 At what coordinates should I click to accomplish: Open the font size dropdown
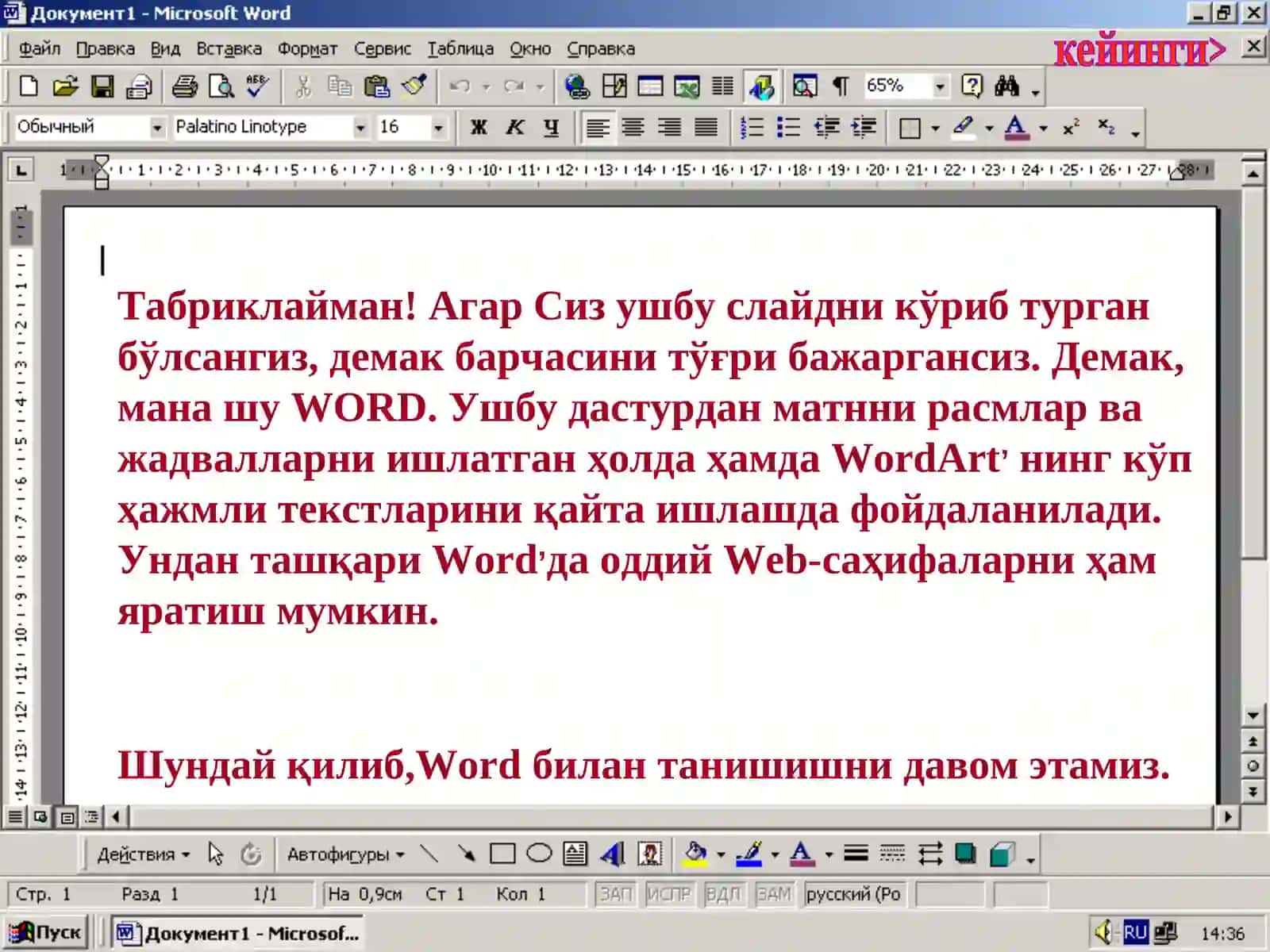click(x=438, y=127)
